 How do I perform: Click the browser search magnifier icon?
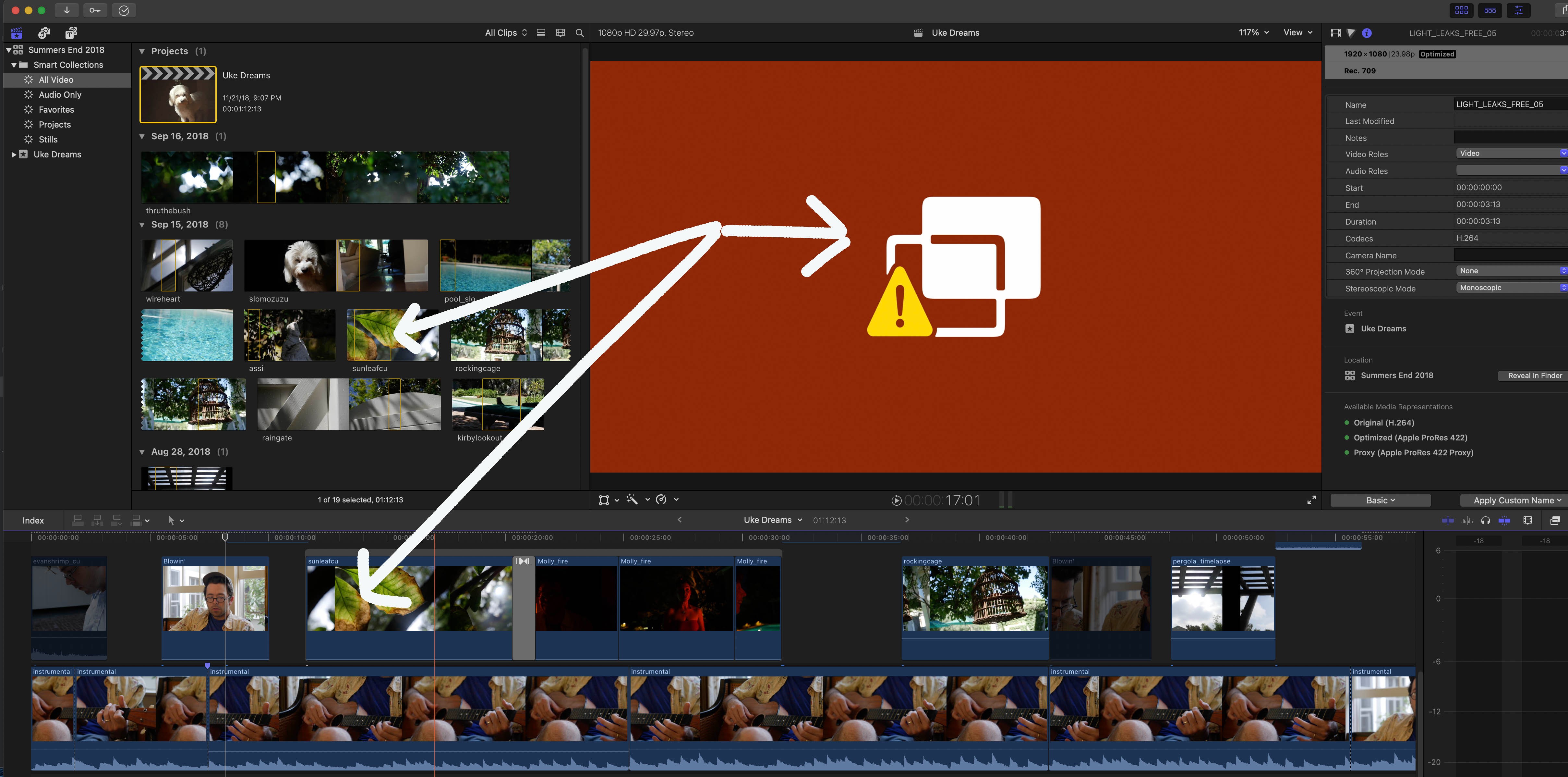[579, 33]
